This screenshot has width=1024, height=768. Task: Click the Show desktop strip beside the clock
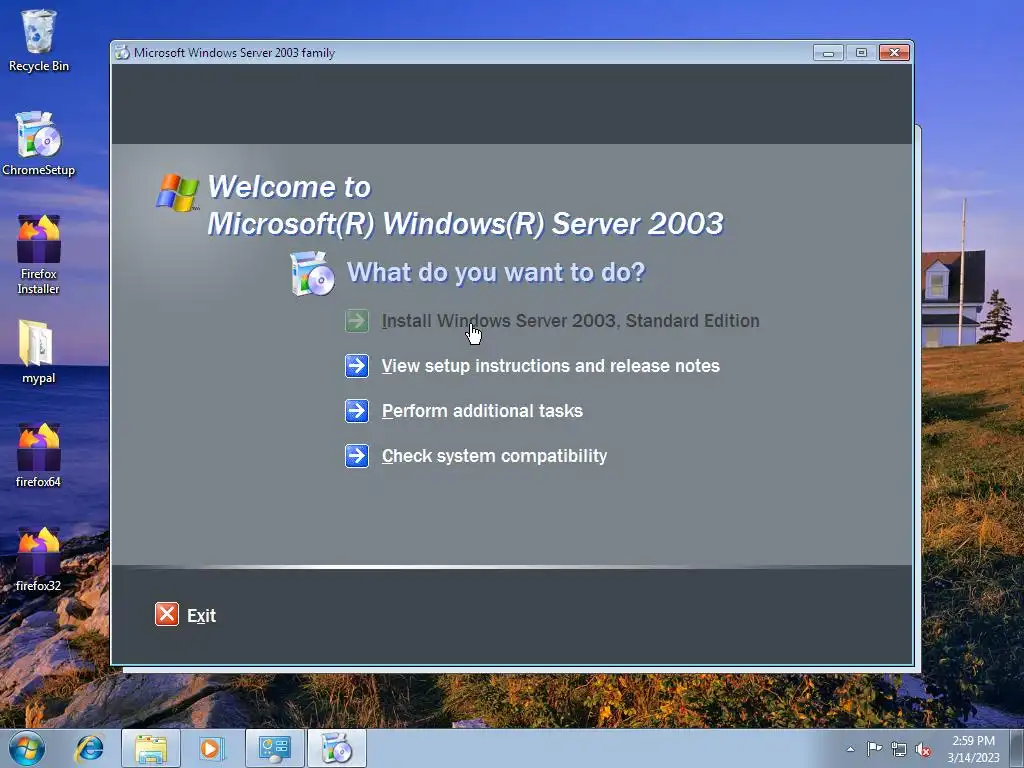[x=1016, y=748]
